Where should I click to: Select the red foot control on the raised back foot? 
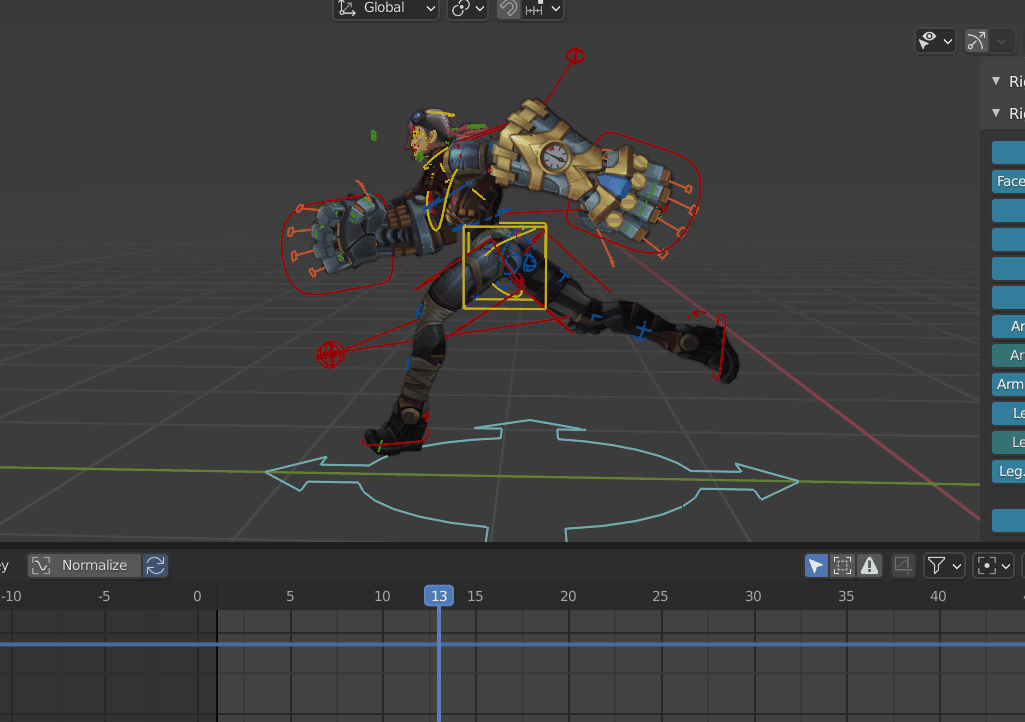[x=720, y=347]
